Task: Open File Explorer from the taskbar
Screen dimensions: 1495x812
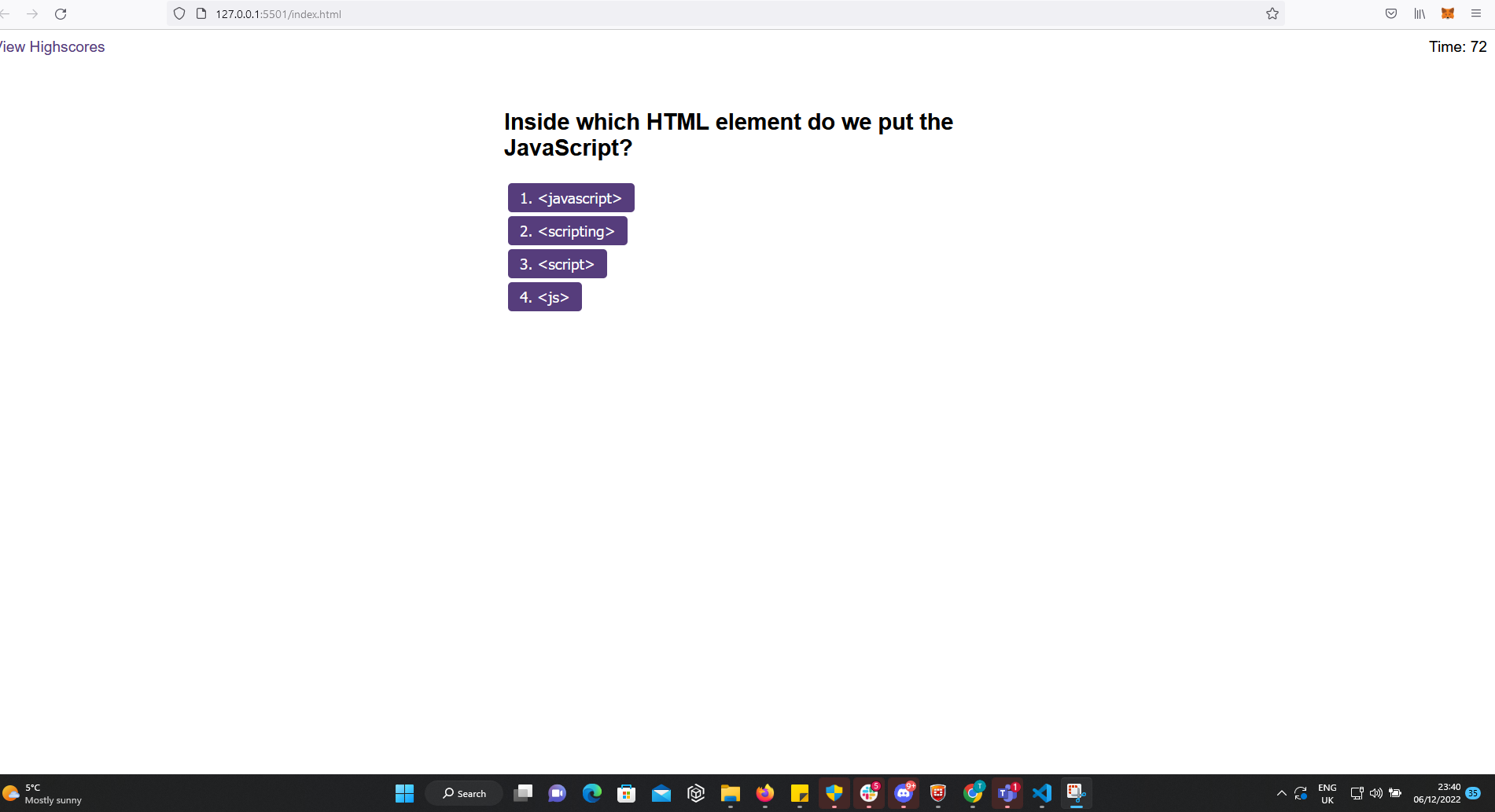Action: point(731,793)
